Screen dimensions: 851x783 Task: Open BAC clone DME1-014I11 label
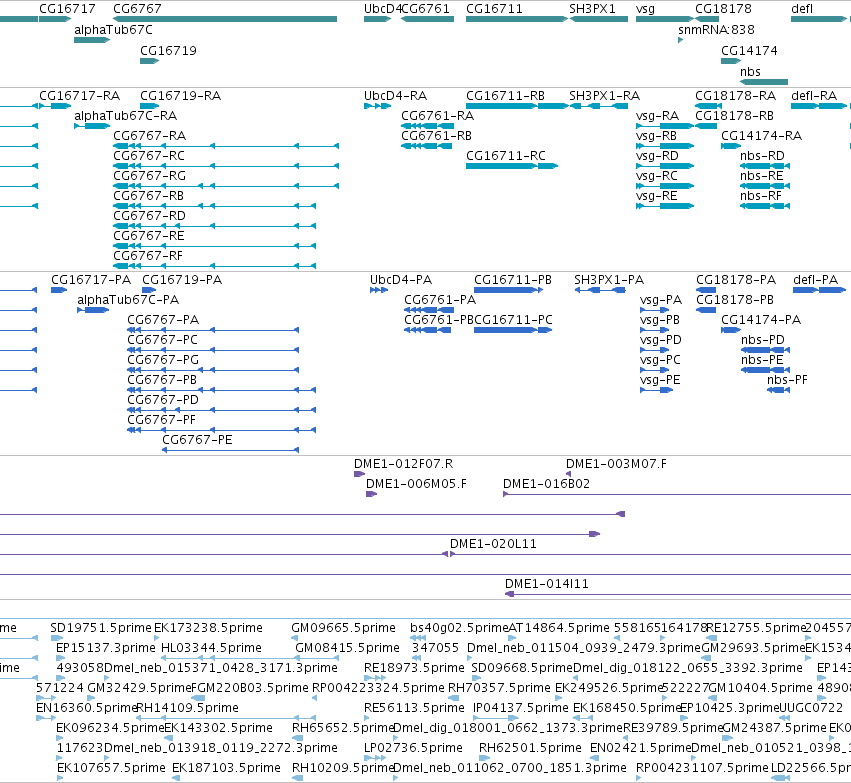pyautogui.click(x=547, y=584)
